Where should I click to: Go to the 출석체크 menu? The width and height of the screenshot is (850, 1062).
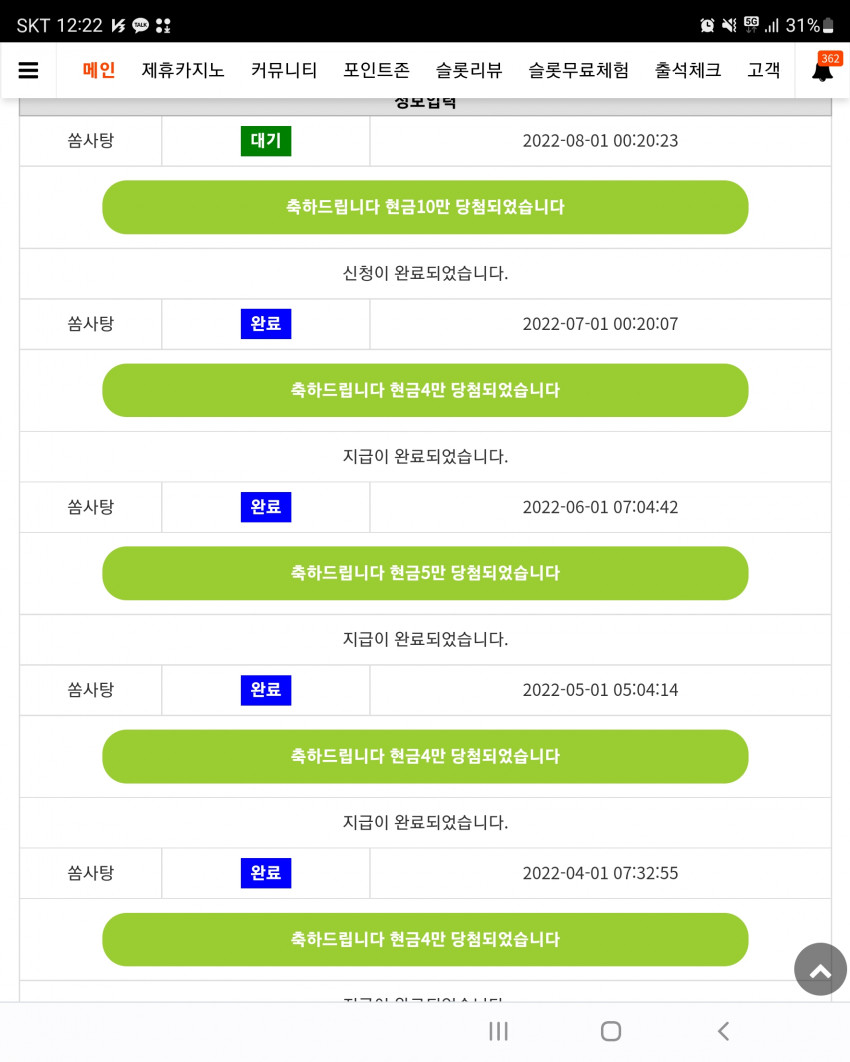click(687, 70)
